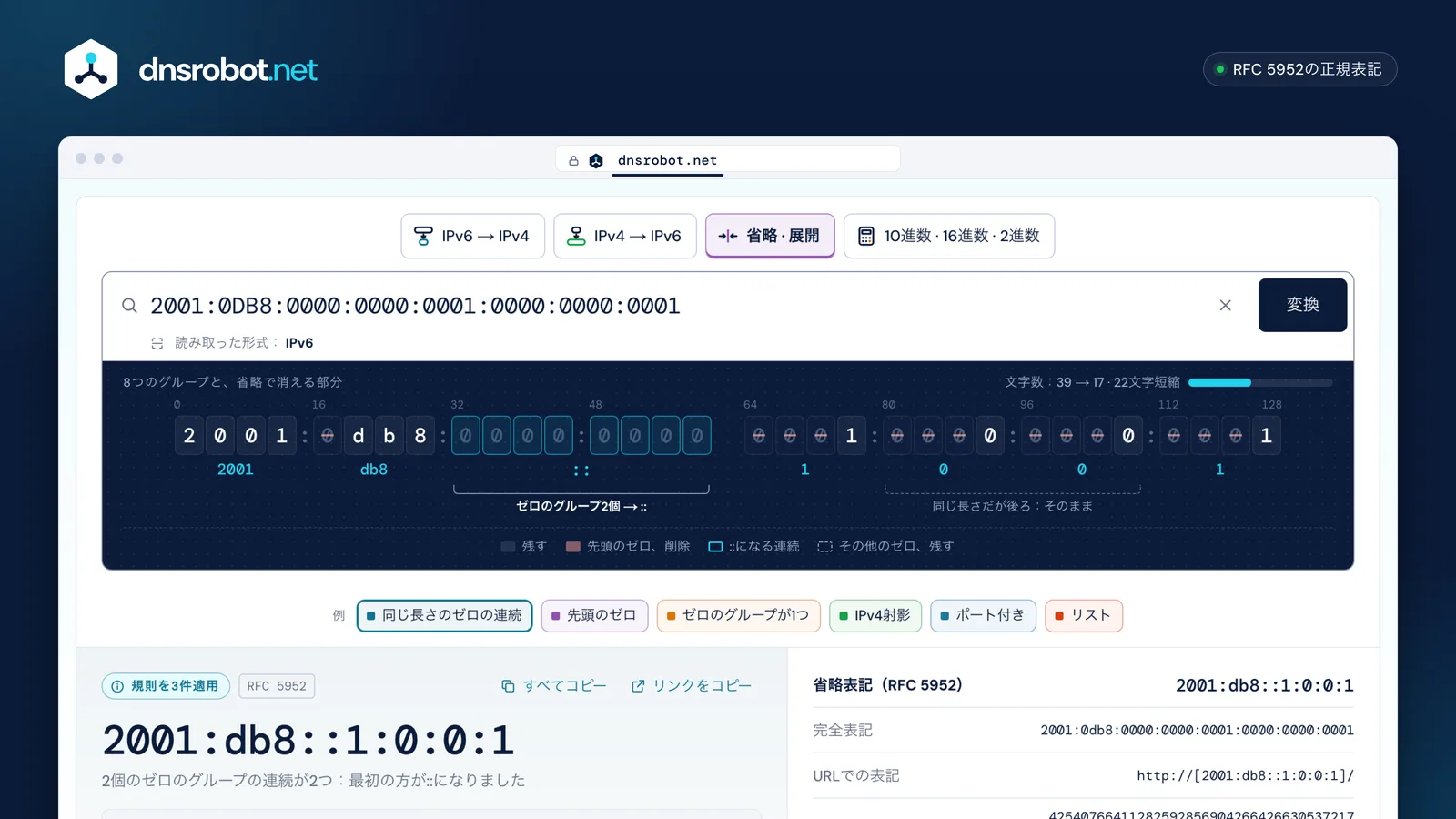Clear input with the X icon
1456x819 pixels.
pyautogui.click(x=1226, y=306)
